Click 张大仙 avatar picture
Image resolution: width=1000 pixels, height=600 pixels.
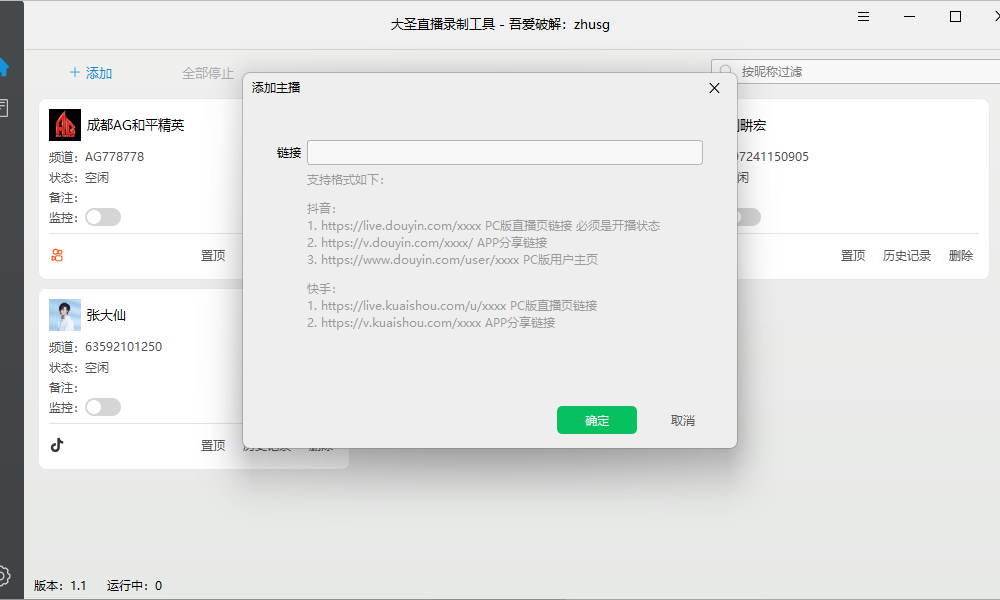point(64,315)
